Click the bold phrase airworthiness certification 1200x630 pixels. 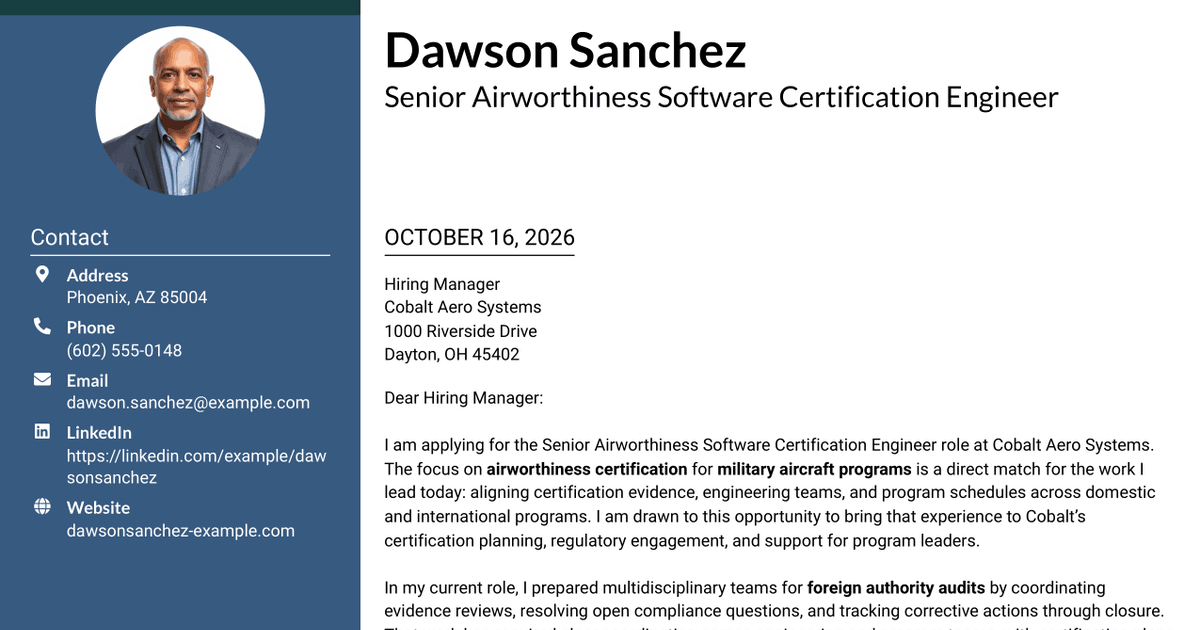click(587, 469)
